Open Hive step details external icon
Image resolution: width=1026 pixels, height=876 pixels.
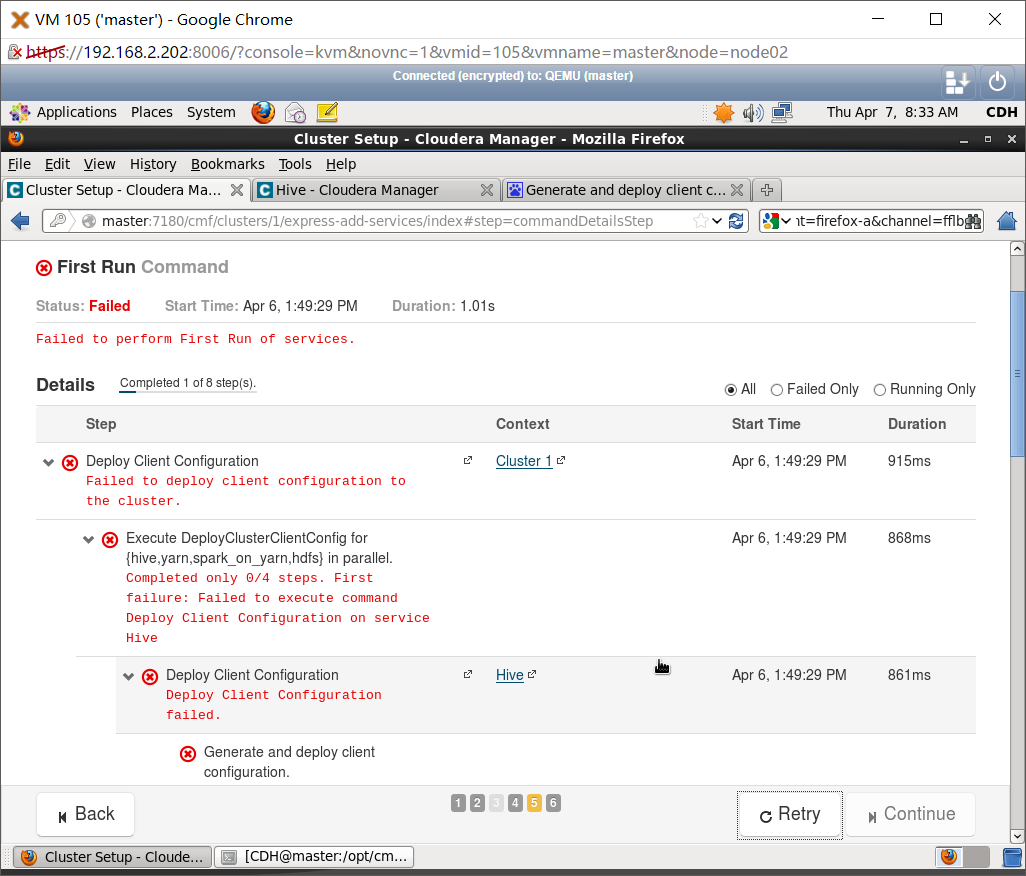[x=468, y=675]
